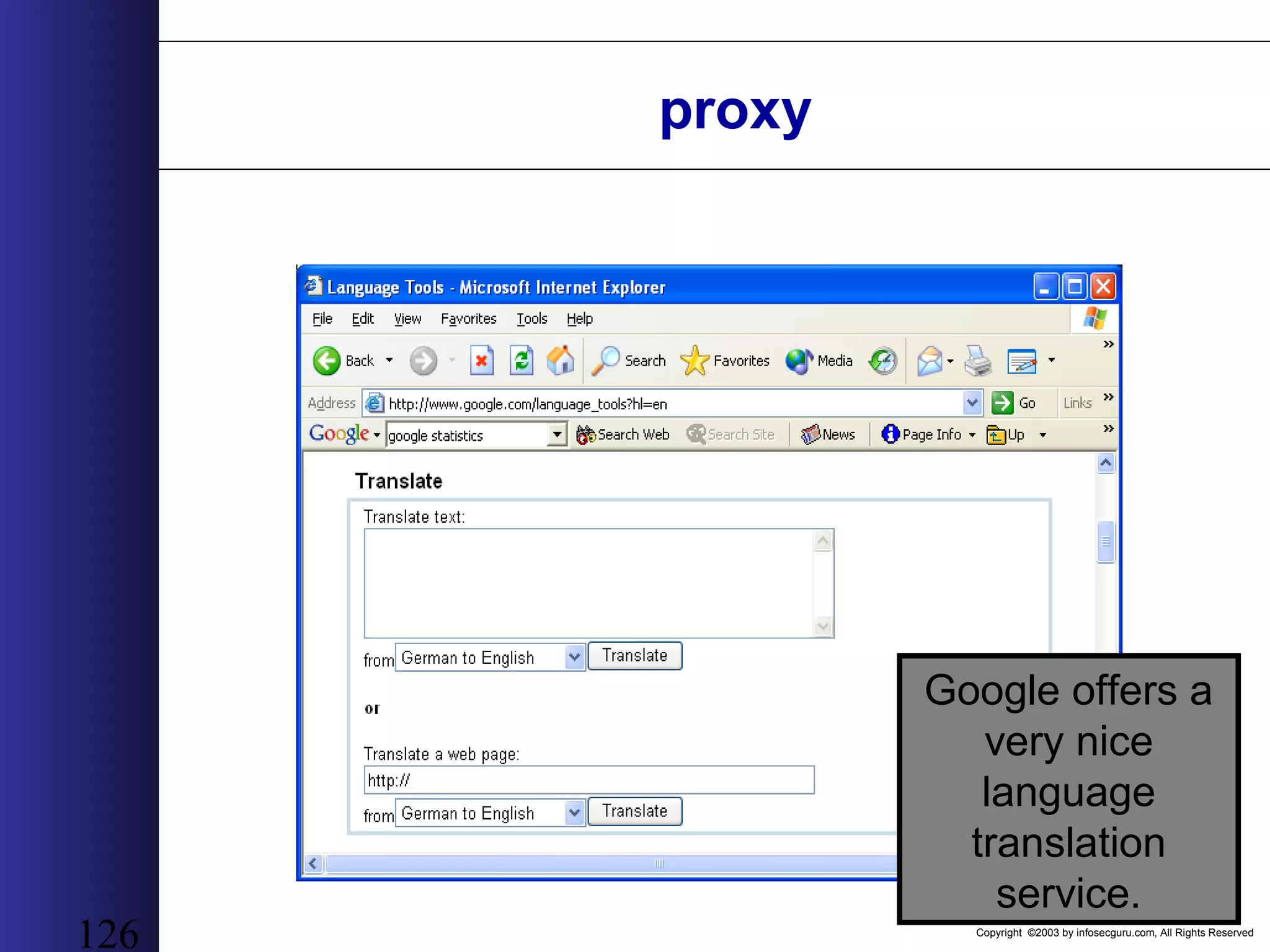1270x952 pixels.
Task: Open the Favorites menu
Action: [x=469, y=319]
